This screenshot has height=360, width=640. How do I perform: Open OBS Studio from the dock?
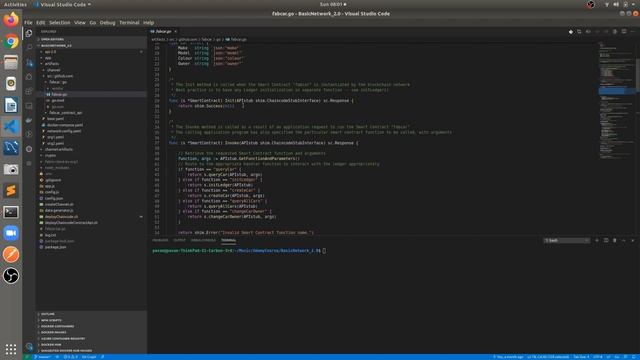[x=11, y=276]
